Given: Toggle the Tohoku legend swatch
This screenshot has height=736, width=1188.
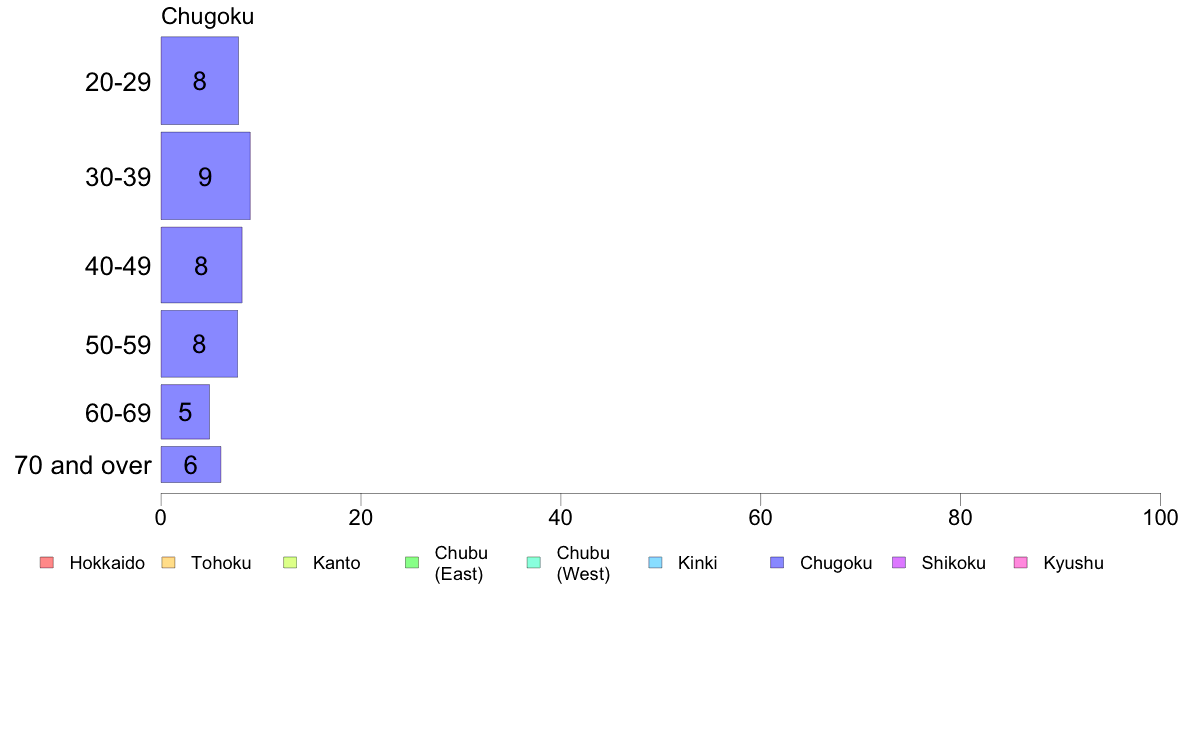Looking at the screenshot, I should tap(168, 562).
